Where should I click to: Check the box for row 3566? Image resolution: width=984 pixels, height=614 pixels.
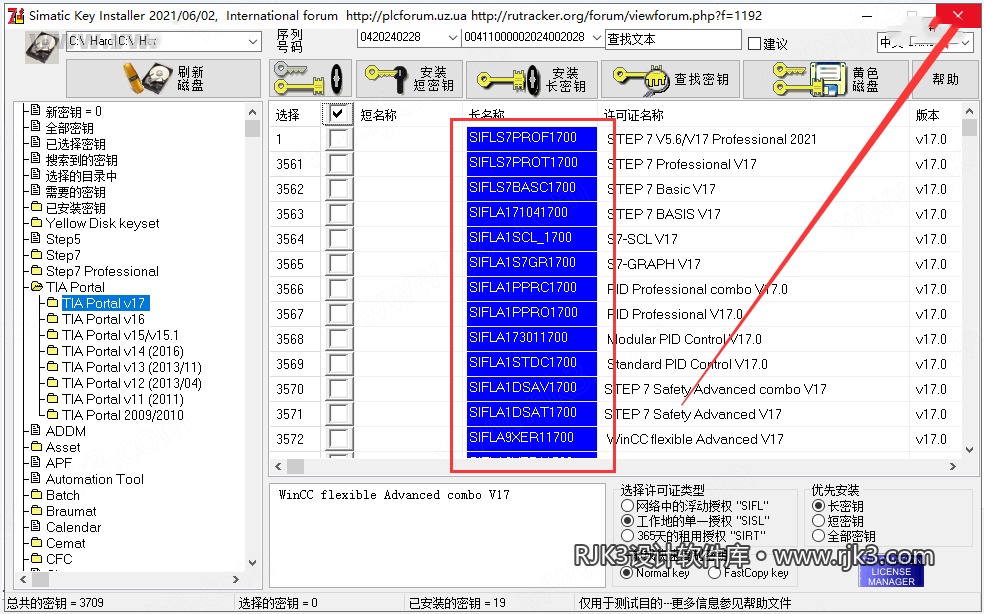click(338, 289)
